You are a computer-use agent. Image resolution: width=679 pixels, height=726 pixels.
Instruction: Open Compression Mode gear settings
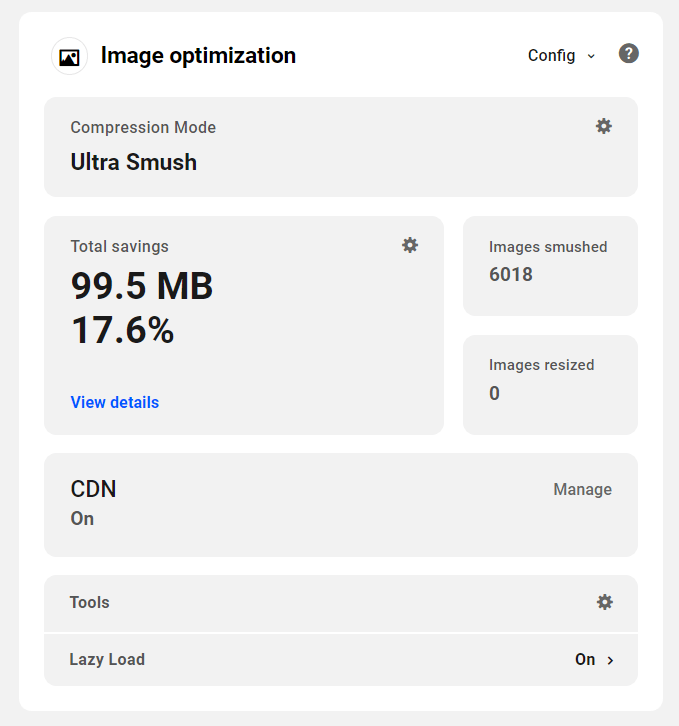tap(604, 126)
